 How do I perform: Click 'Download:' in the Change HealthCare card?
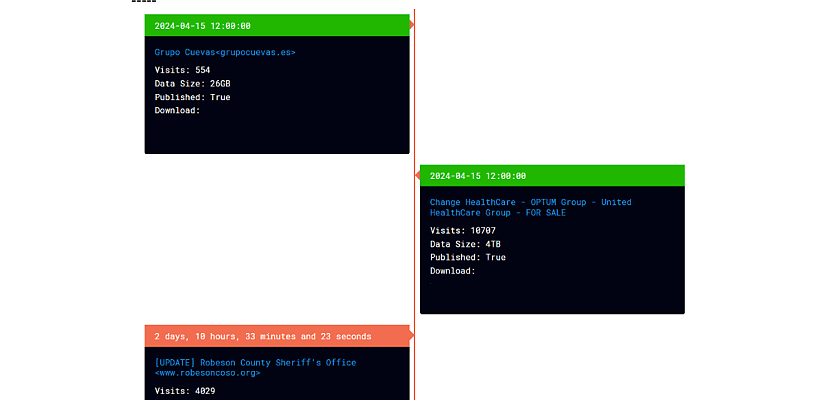coord(453,271)
